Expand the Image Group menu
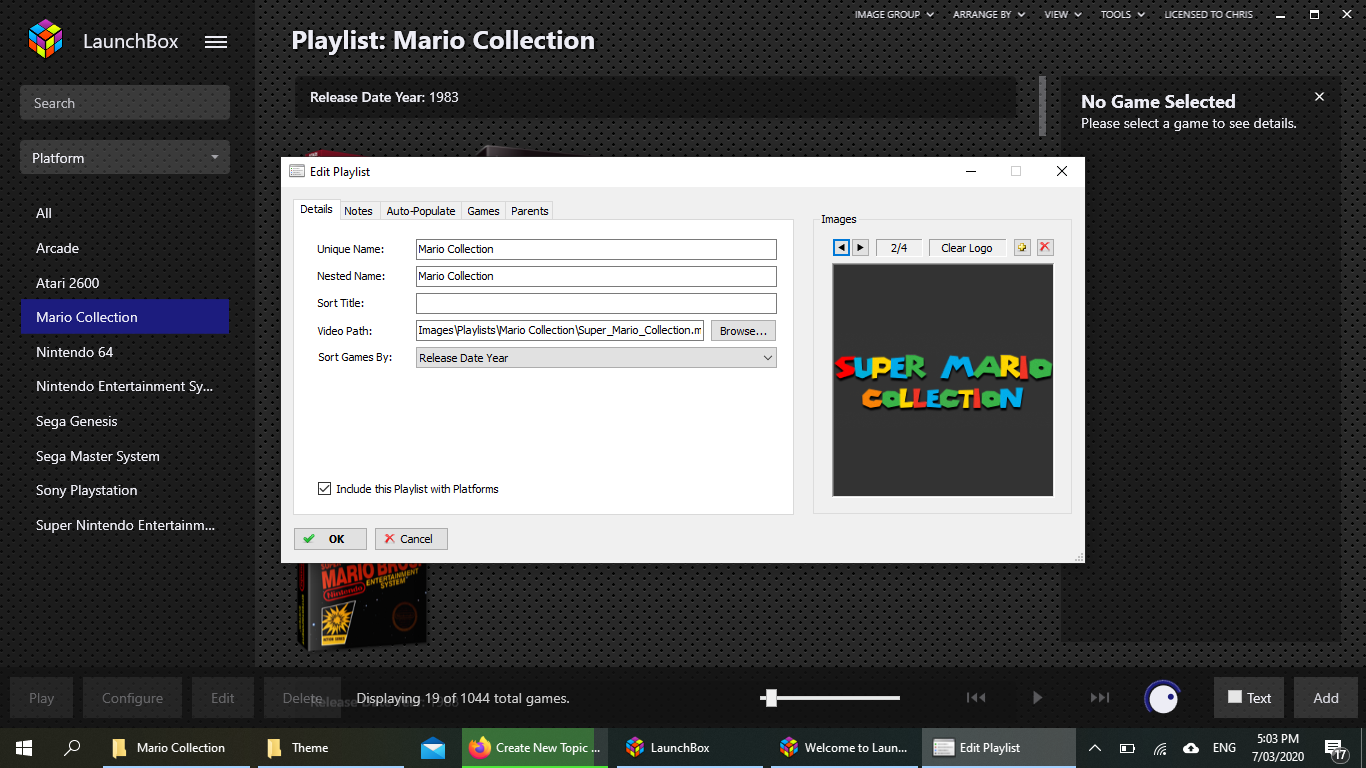Viewport: 1366px width, 768px height. click(x=894, y=14)
